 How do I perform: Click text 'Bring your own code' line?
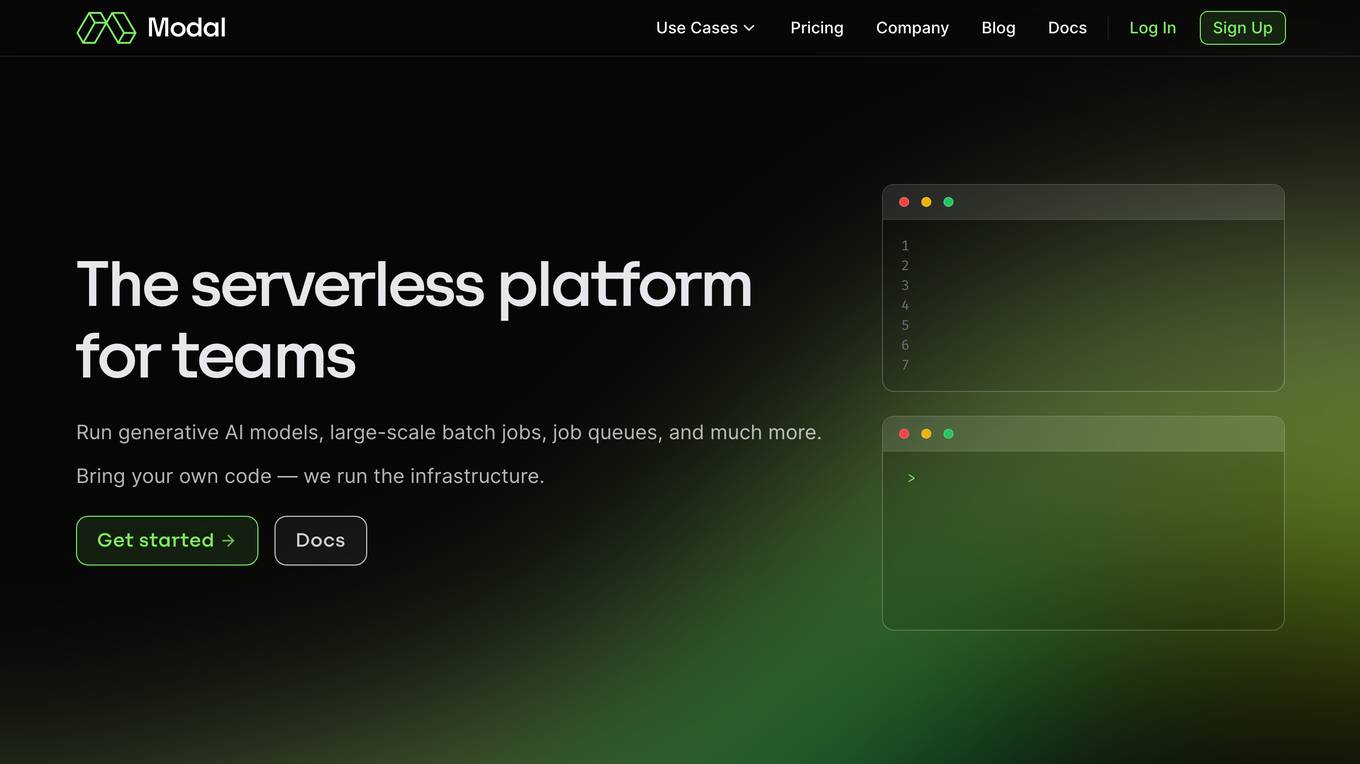click(310, 476)
